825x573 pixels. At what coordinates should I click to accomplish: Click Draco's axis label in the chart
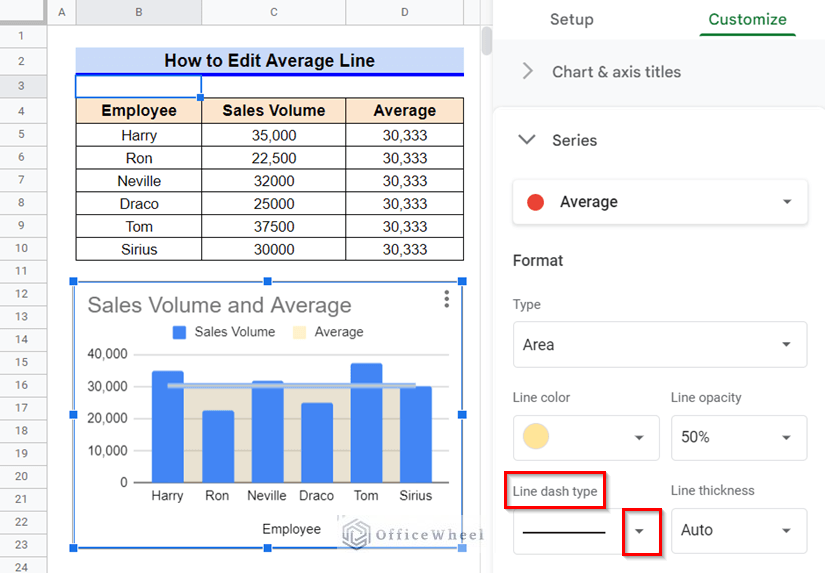(x=316, y=496)
